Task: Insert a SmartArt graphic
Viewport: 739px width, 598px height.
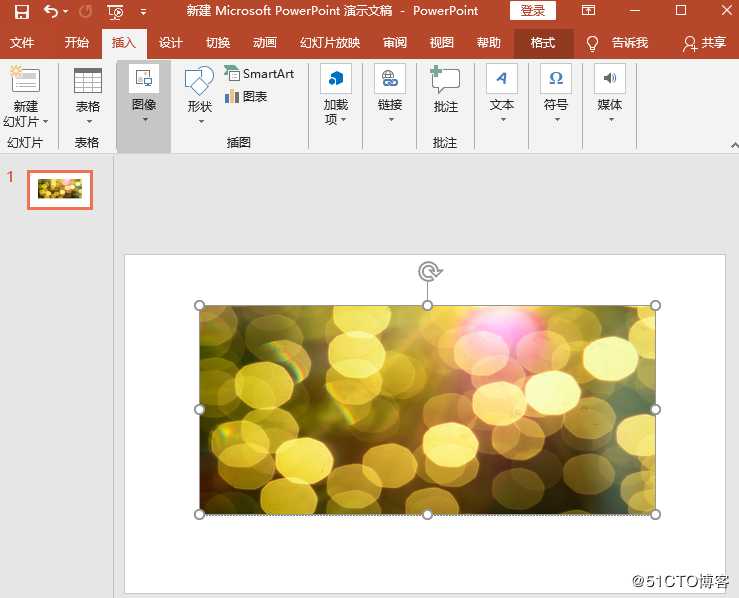Action: tap(259, 74)
